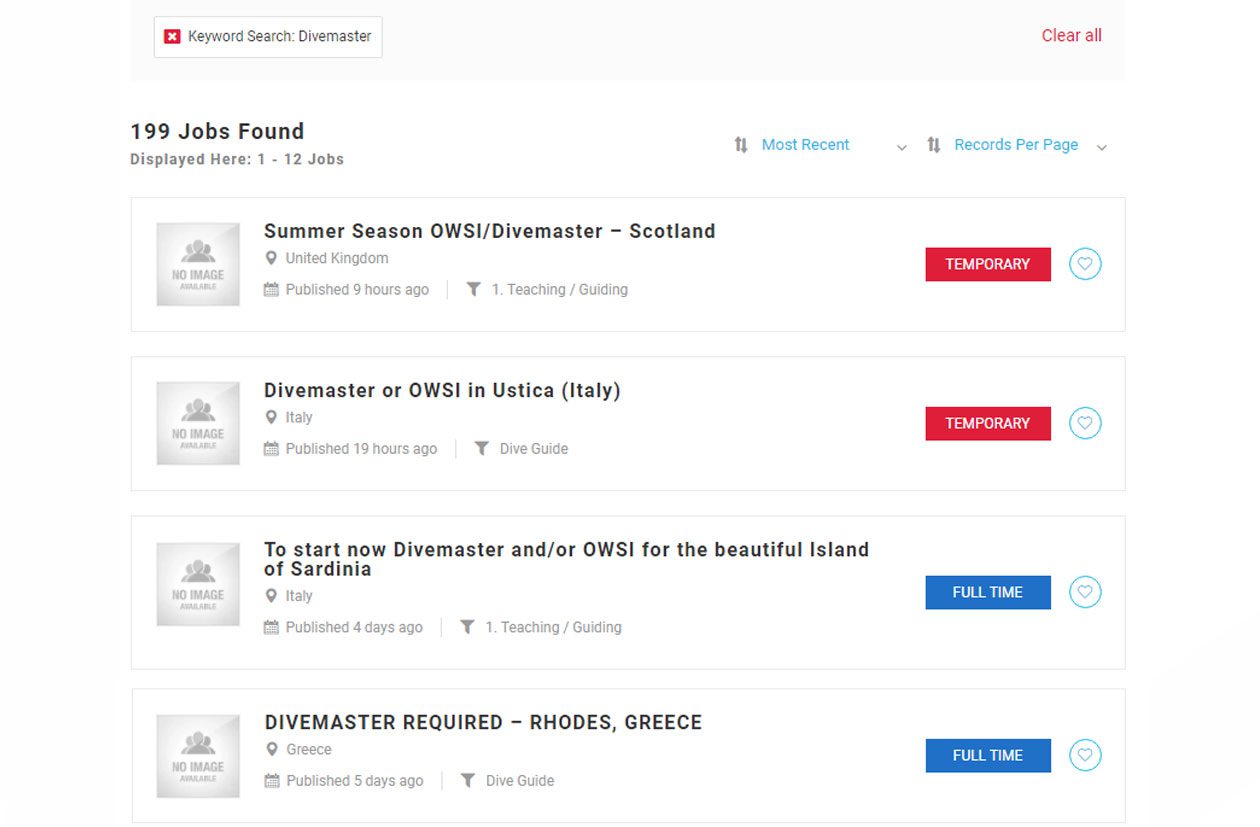
Task: Click TEMPORARY badge on the Scotland job
Action: click(x=988, y=264)
